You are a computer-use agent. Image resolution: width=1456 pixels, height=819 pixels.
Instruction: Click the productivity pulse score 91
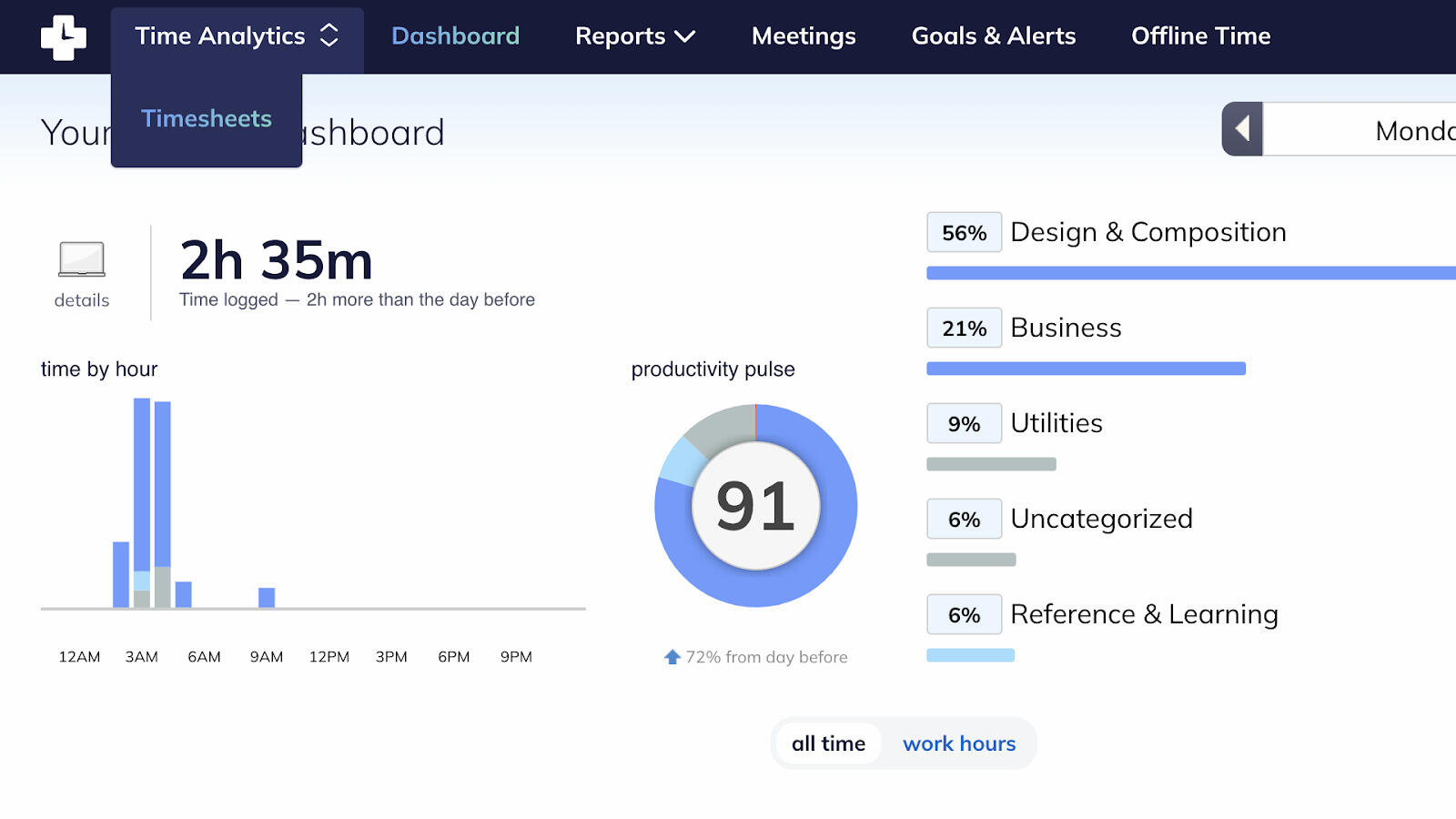(753, 507)
